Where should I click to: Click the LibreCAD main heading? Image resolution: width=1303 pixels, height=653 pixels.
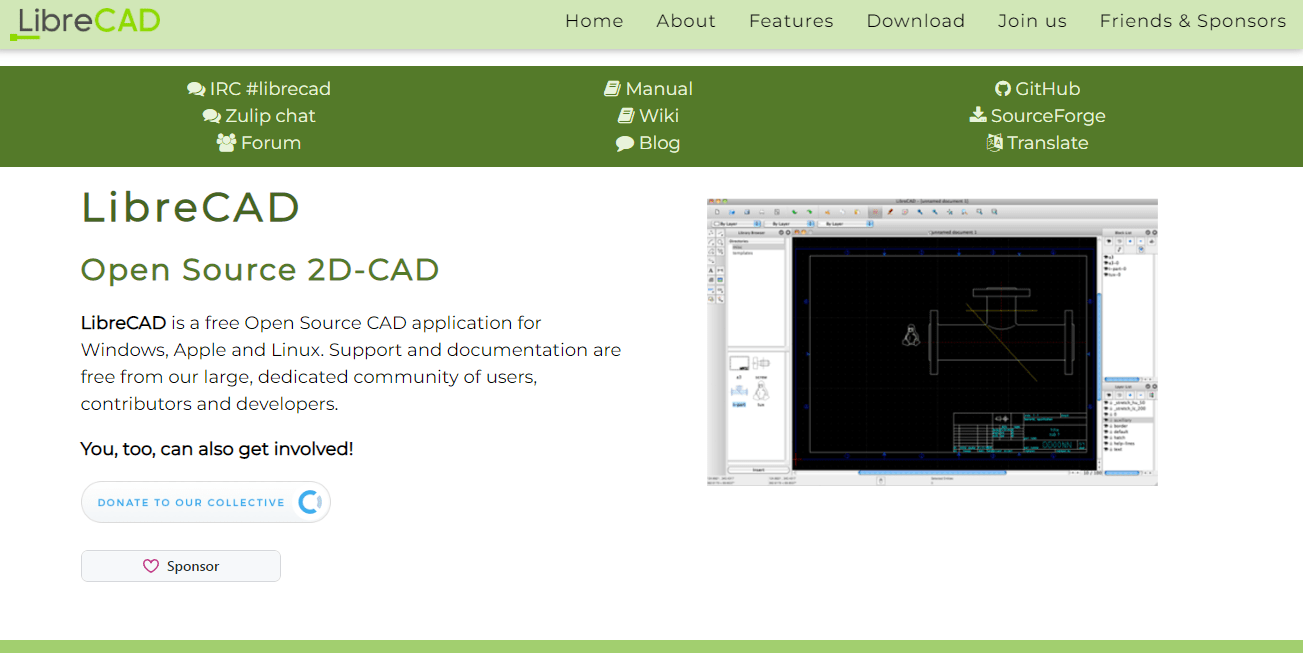(x=191, y=207)
